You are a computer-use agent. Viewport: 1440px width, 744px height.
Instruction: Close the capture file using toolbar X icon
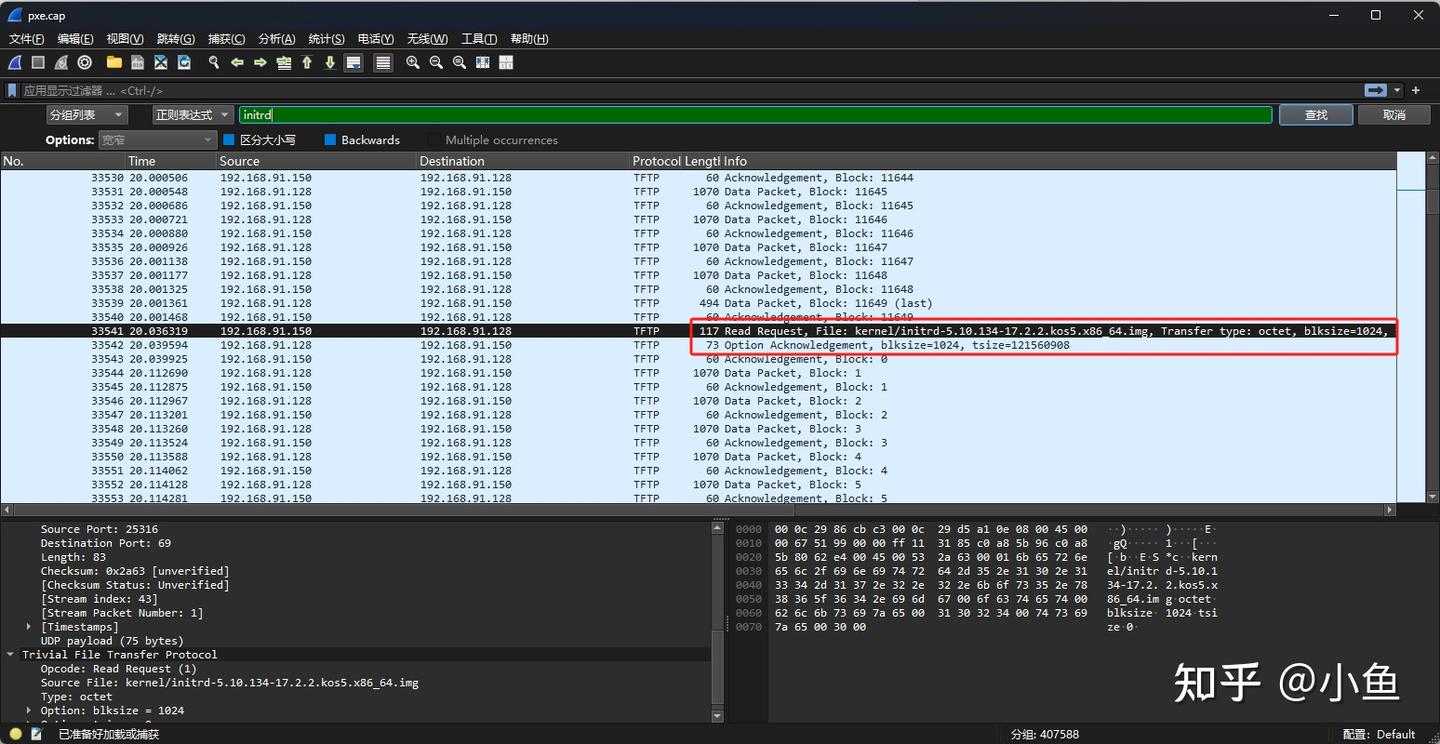pyautogui.click(x=161, y=63)
